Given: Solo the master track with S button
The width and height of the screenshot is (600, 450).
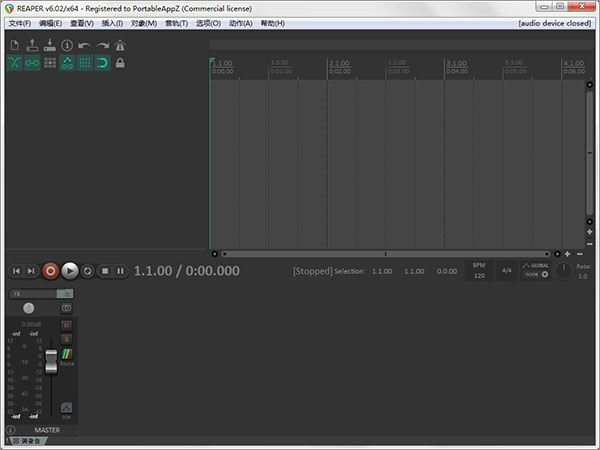Looking at the screenshot, I should click(x=66, y=339).
